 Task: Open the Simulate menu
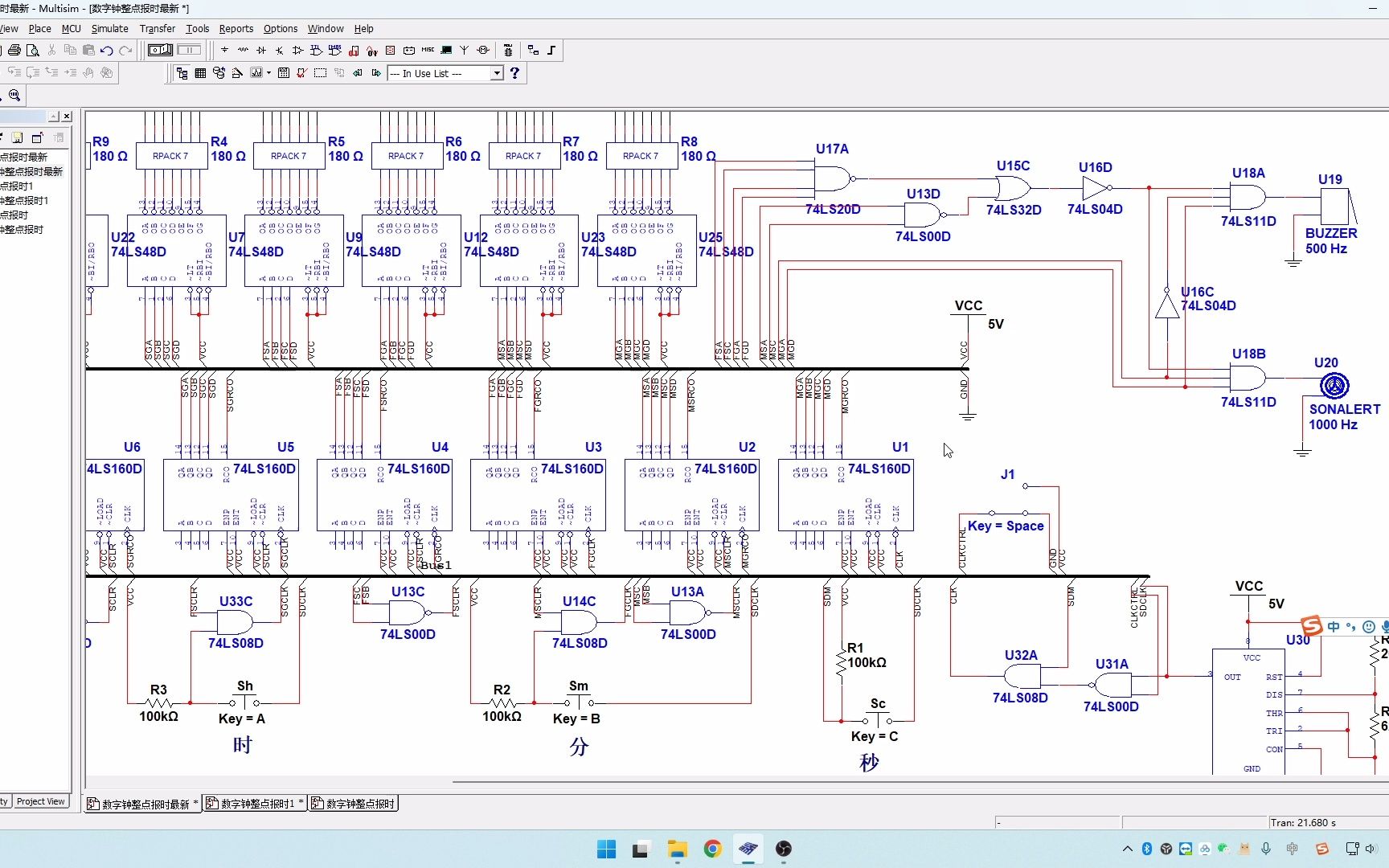click(x=109, y=28)
